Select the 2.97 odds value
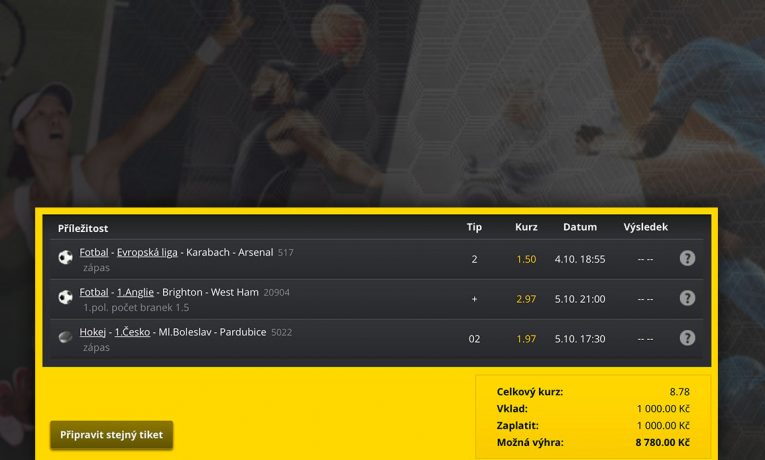The width and height of the screenshot is (765, 460). pyautogui.click(x=526, y=299)
